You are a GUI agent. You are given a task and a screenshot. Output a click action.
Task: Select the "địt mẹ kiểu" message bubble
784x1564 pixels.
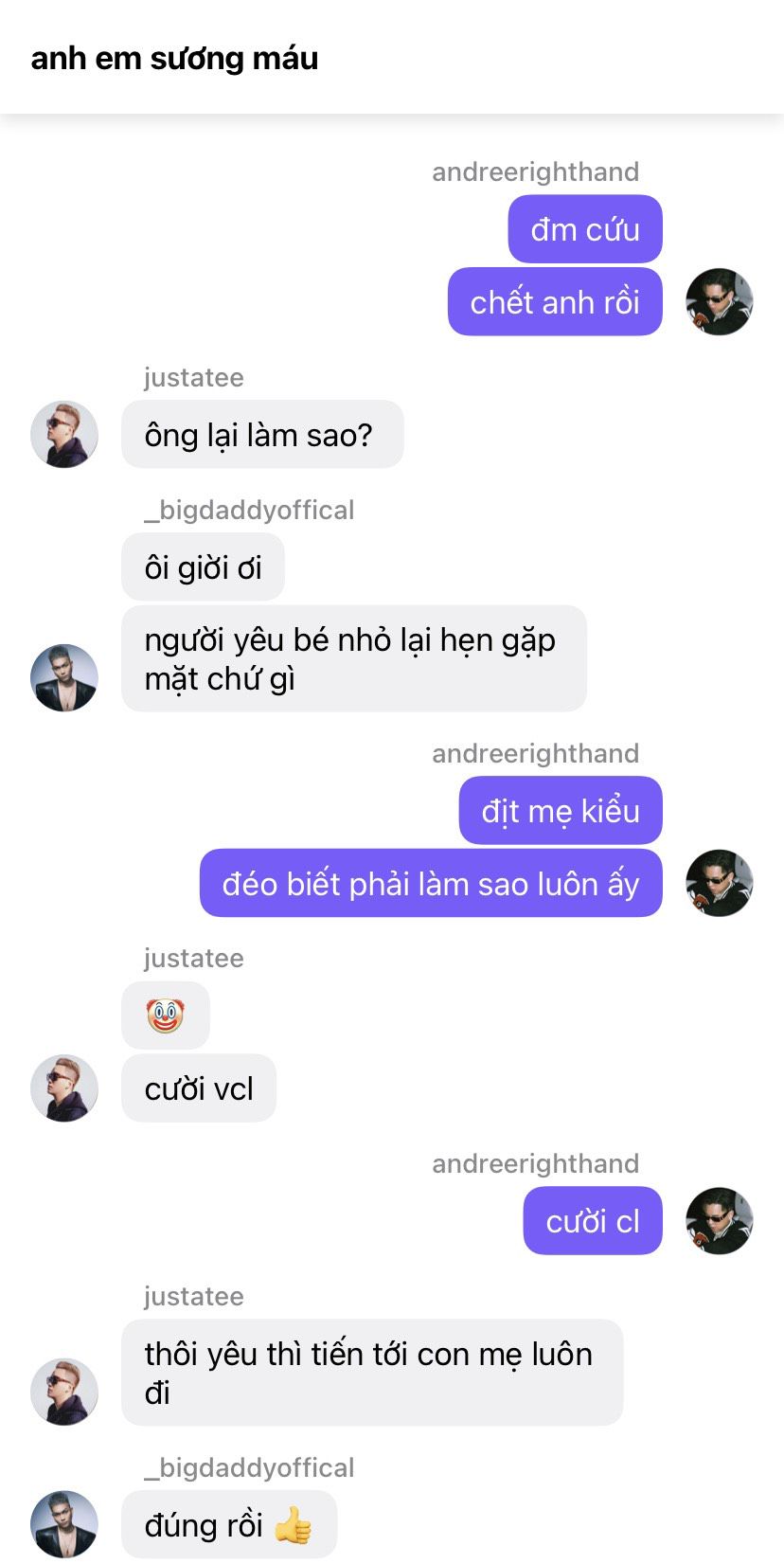[x=561, y=810]
